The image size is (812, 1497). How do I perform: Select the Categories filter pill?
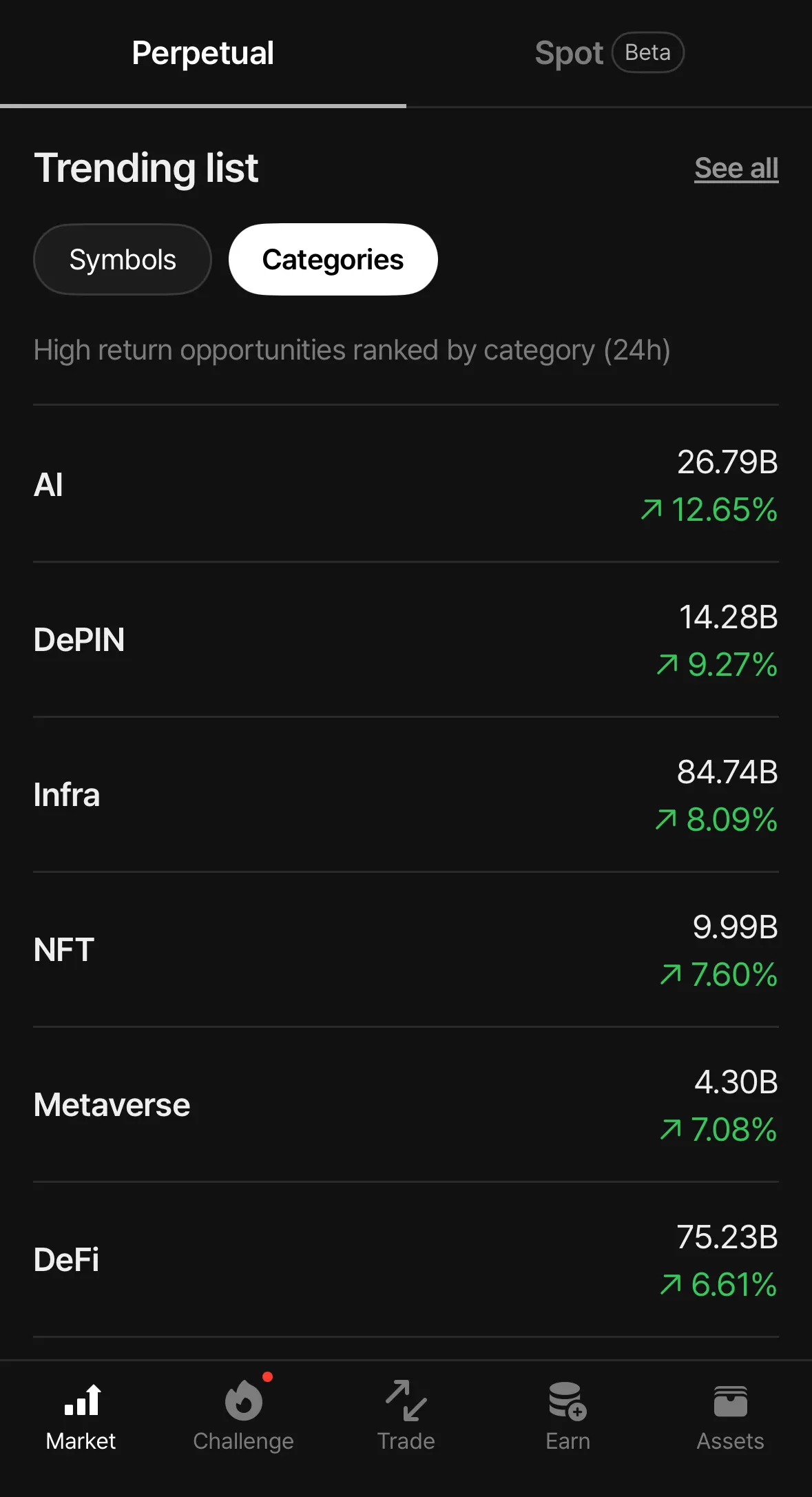coord(333,260)
